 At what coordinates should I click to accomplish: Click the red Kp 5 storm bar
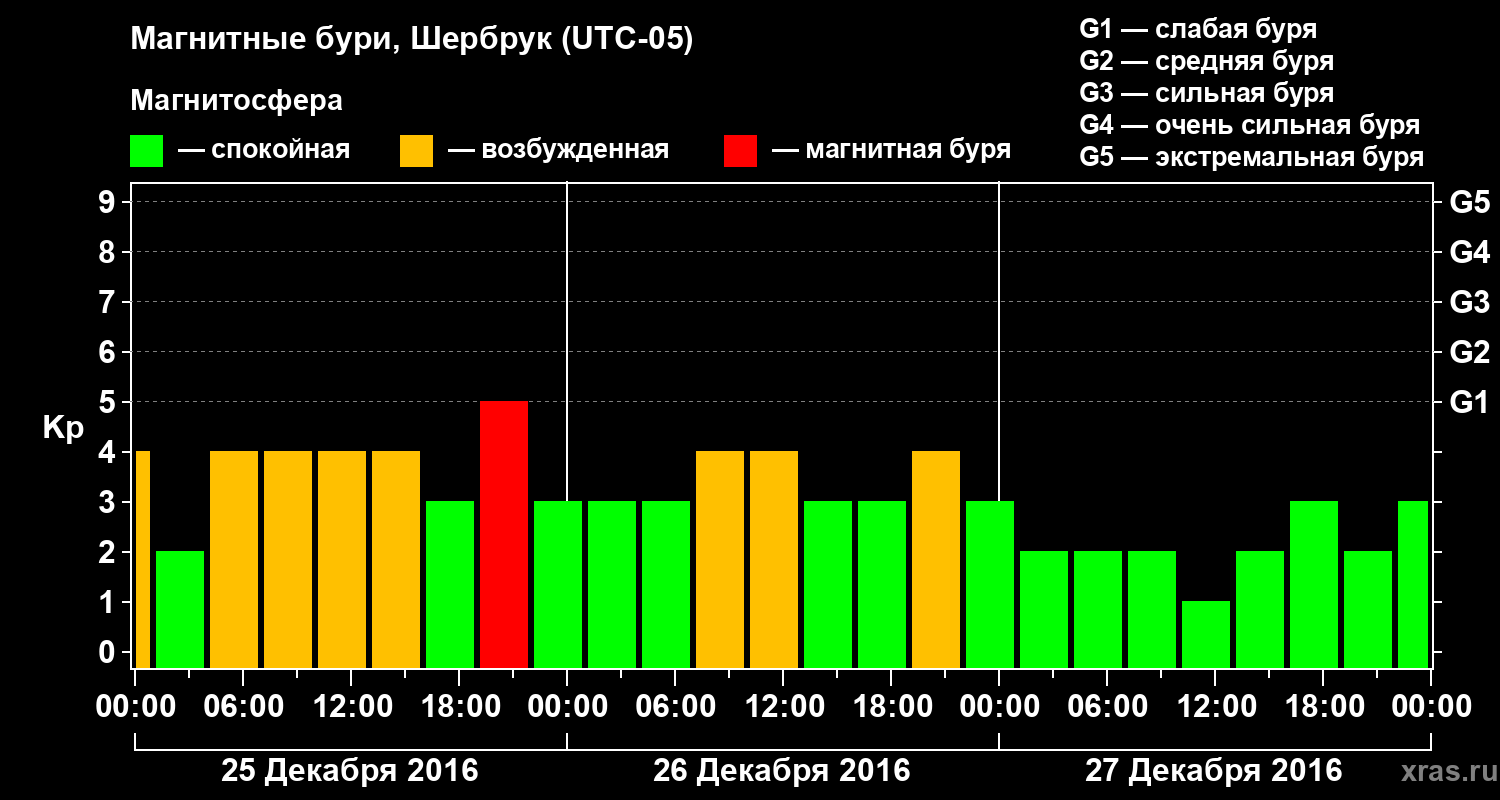click(504, 534)
